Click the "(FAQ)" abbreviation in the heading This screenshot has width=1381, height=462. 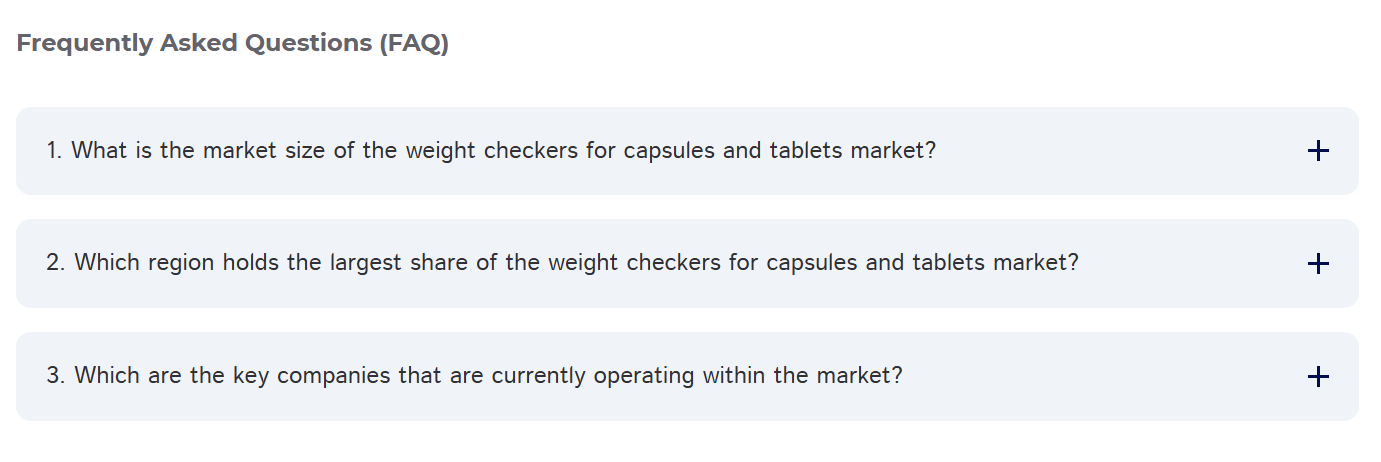click(x=414, y=44)
